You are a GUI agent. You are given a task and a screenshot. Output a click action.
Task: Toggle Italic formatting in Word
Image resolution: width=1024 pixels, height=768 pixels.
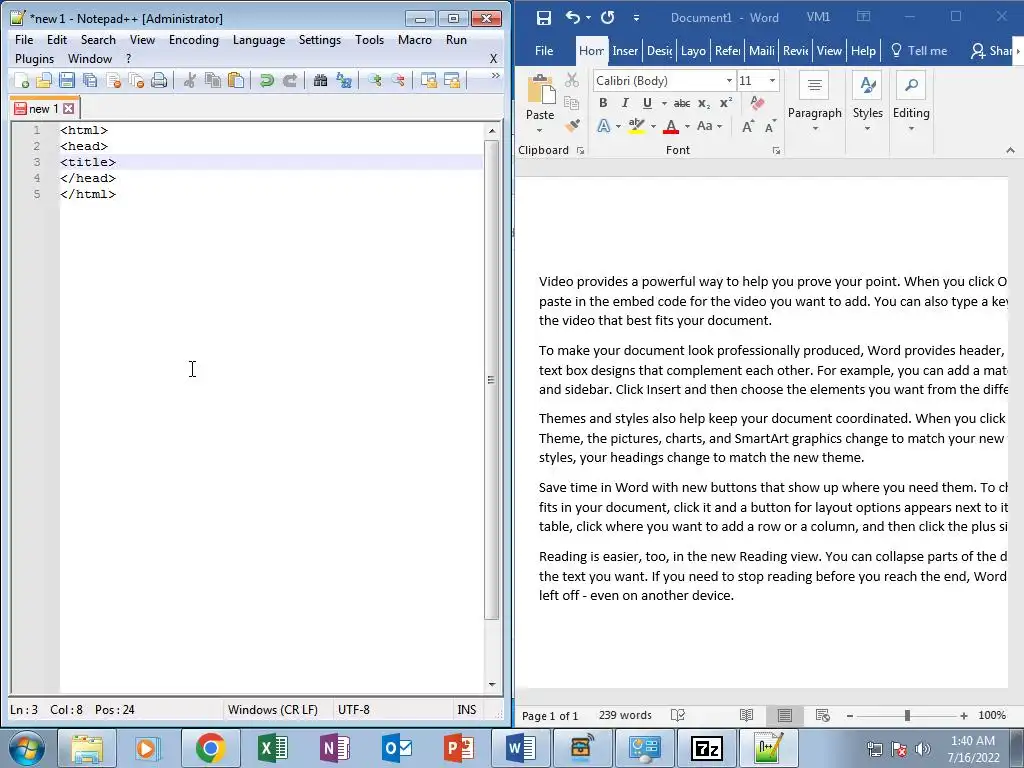coord(625,103)
